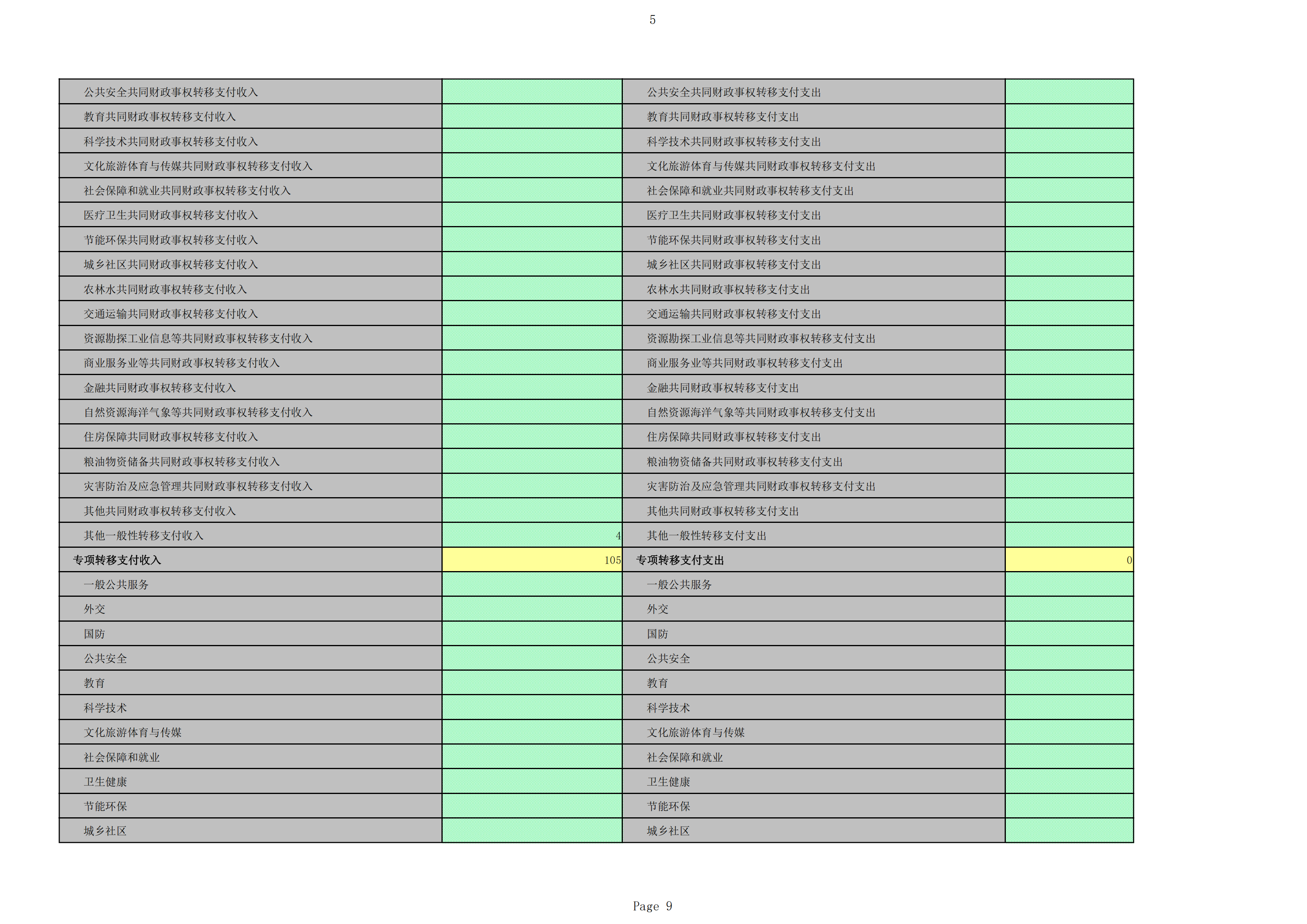Click 灾害防治及应急管理共同财政事权转移支付收入
1307x924 pixels.
coord(198,487)
